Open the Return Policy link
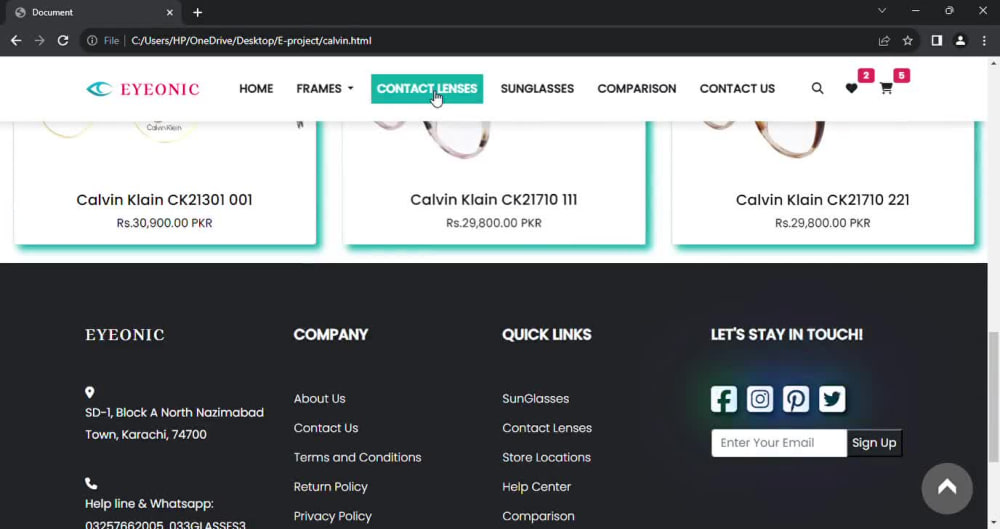Screen dimensions: 1000x529 tap(330, 487)
